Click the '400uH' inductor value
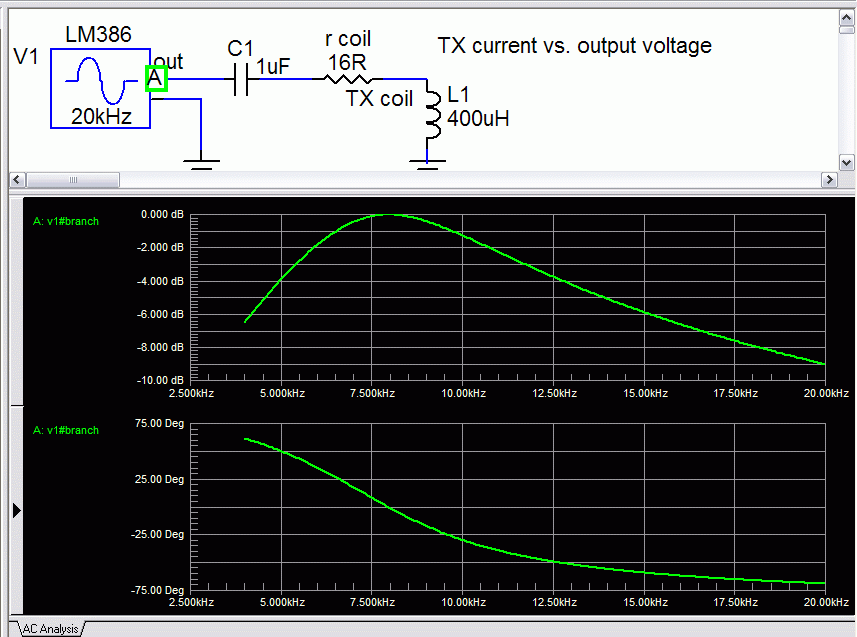 tap(478, 119)
